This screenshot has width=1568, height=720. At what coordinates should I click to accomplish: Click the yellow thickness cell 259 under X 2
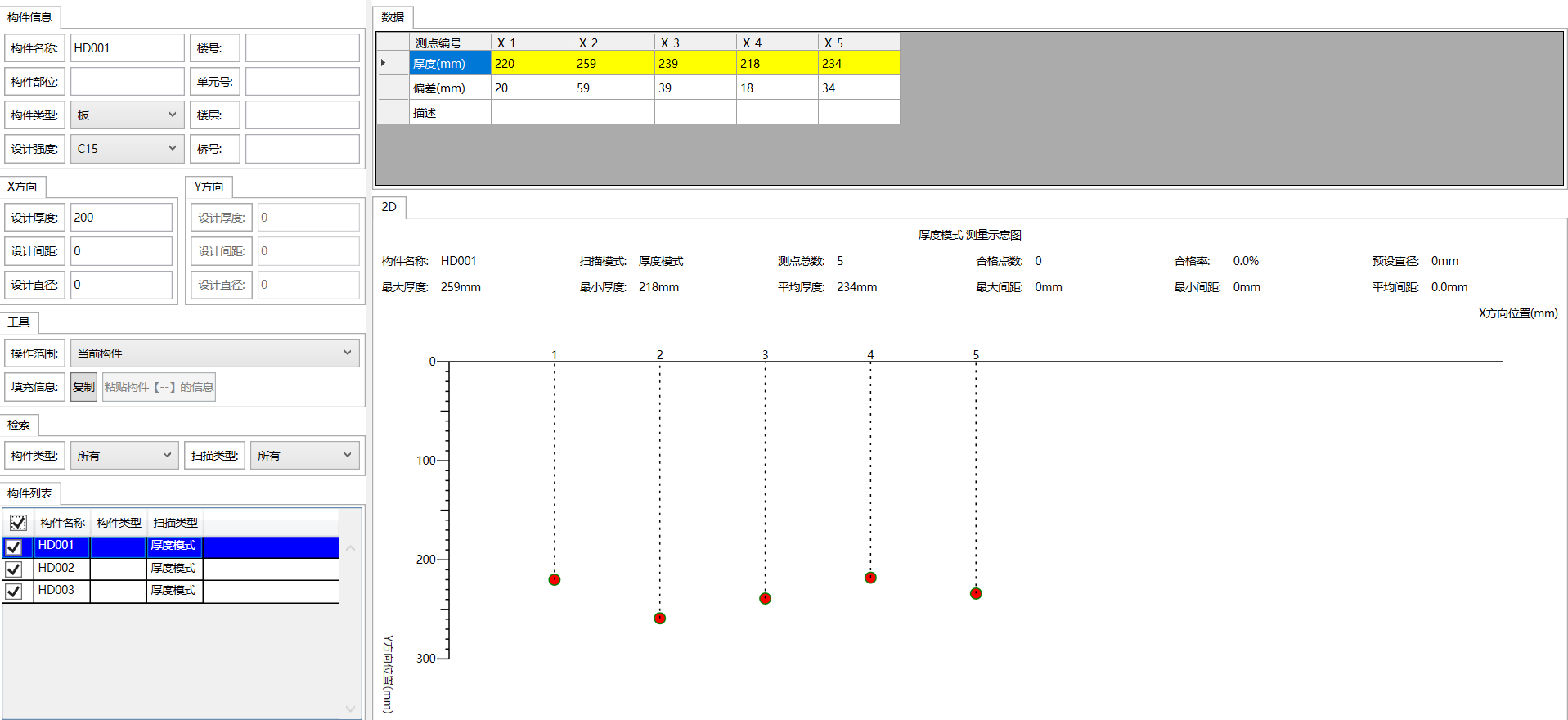point(613,63)
